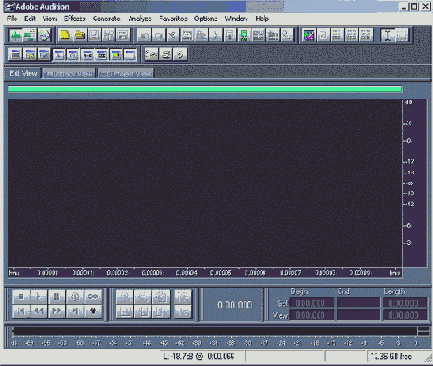Click the View End time field
The width and height of the screenshot is (433, 366).
358,315
